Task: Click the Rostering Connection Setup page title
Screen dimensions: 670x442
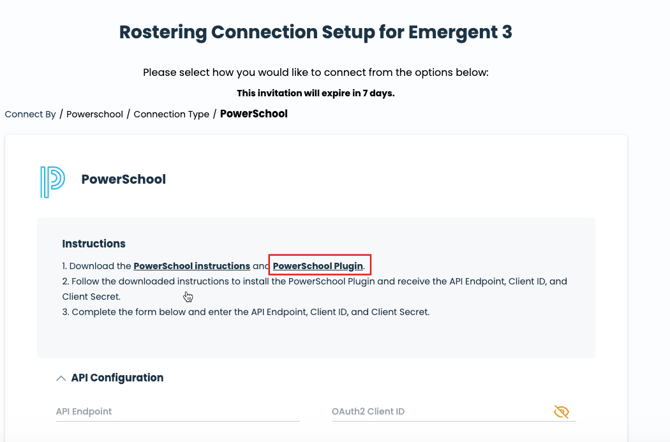Action: 315,32
